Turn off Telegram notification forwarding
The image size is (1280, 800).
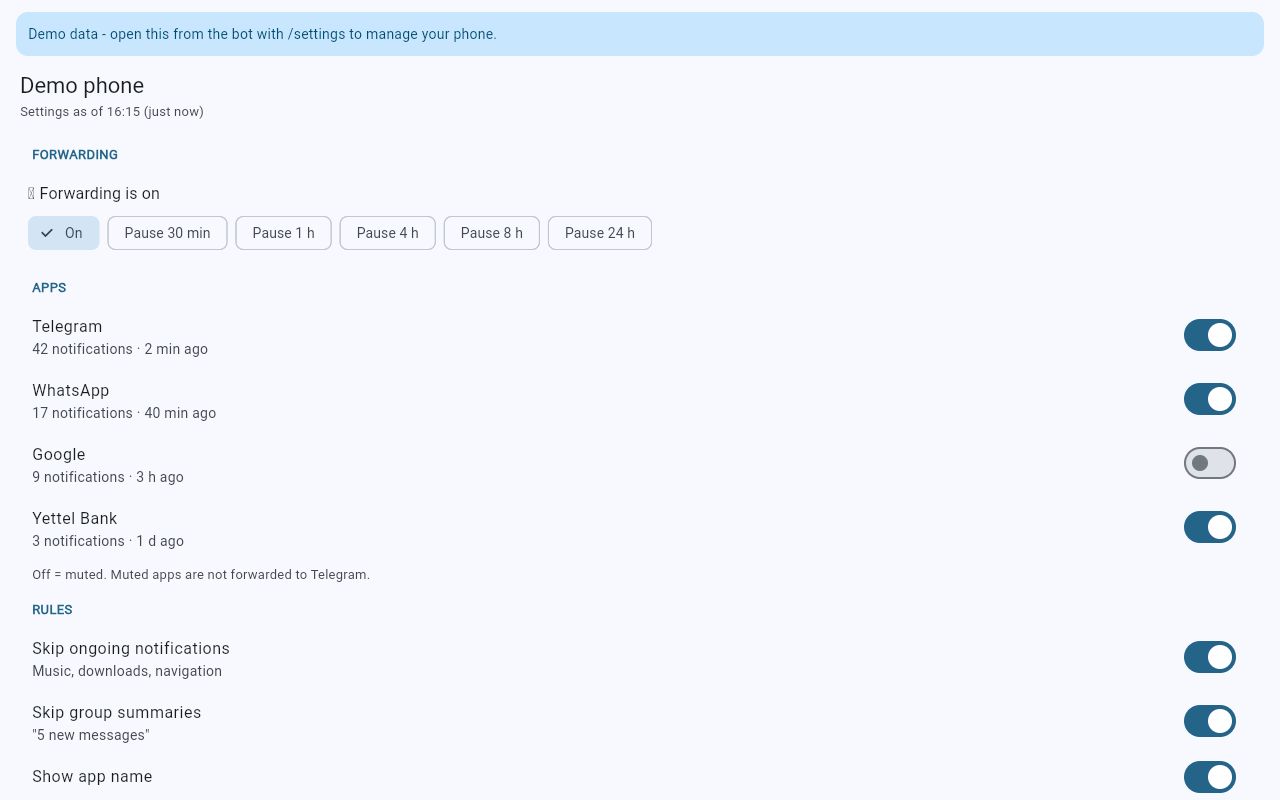point(1210,335)
